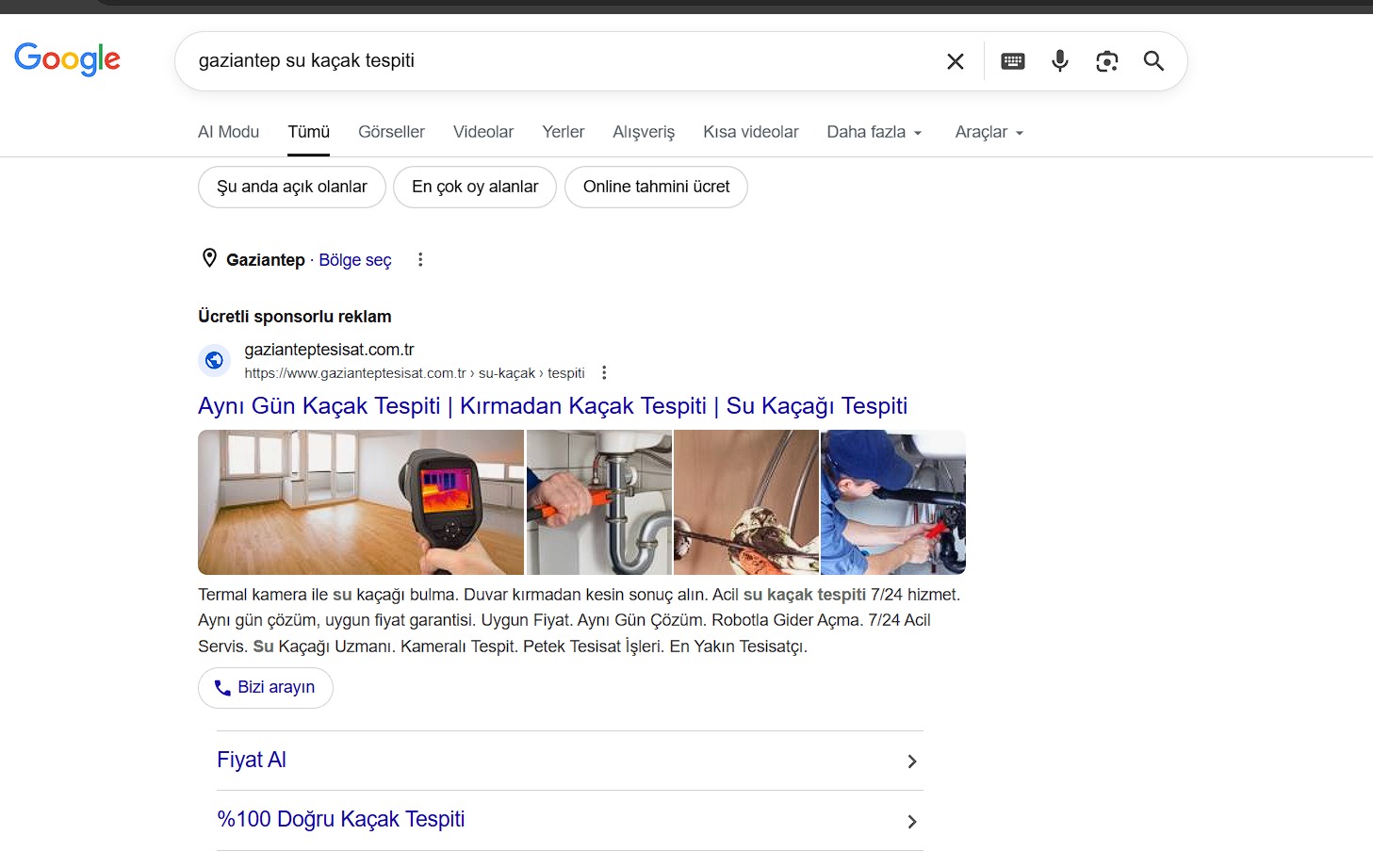The height and width of the screenshot is (868, 1373).
Task: Open the 'Aynı Gün Kaçak Tespiti' ad link
Action: [x=552, y=406]
